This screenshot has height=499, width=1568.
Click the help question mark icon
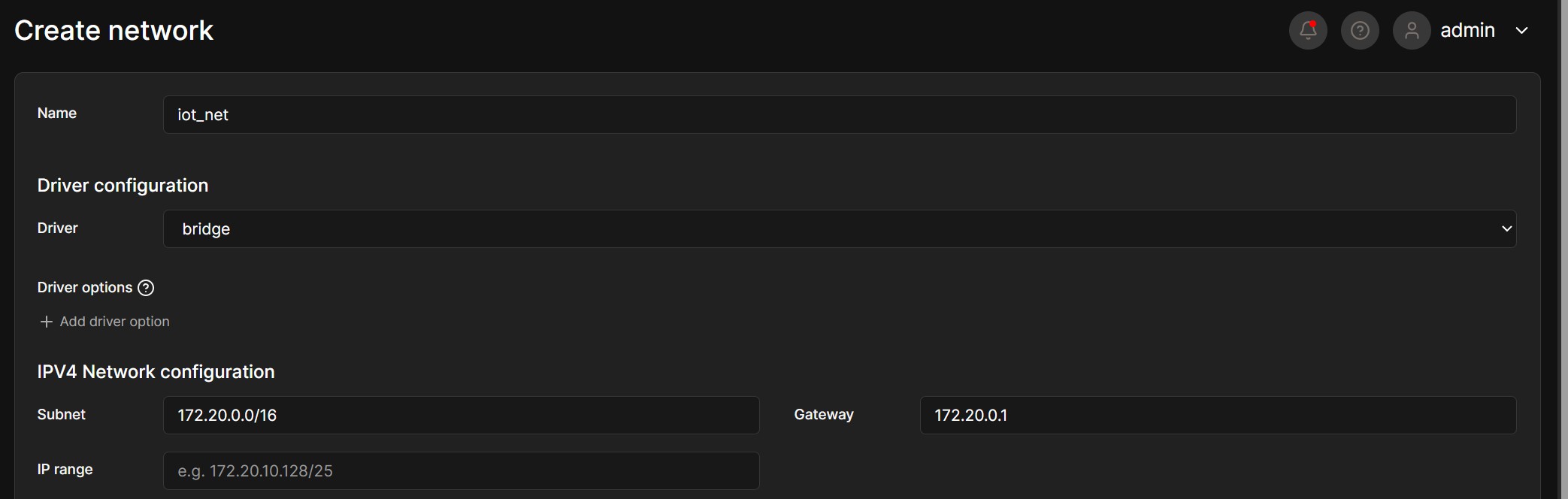[x=1360, y=30]
